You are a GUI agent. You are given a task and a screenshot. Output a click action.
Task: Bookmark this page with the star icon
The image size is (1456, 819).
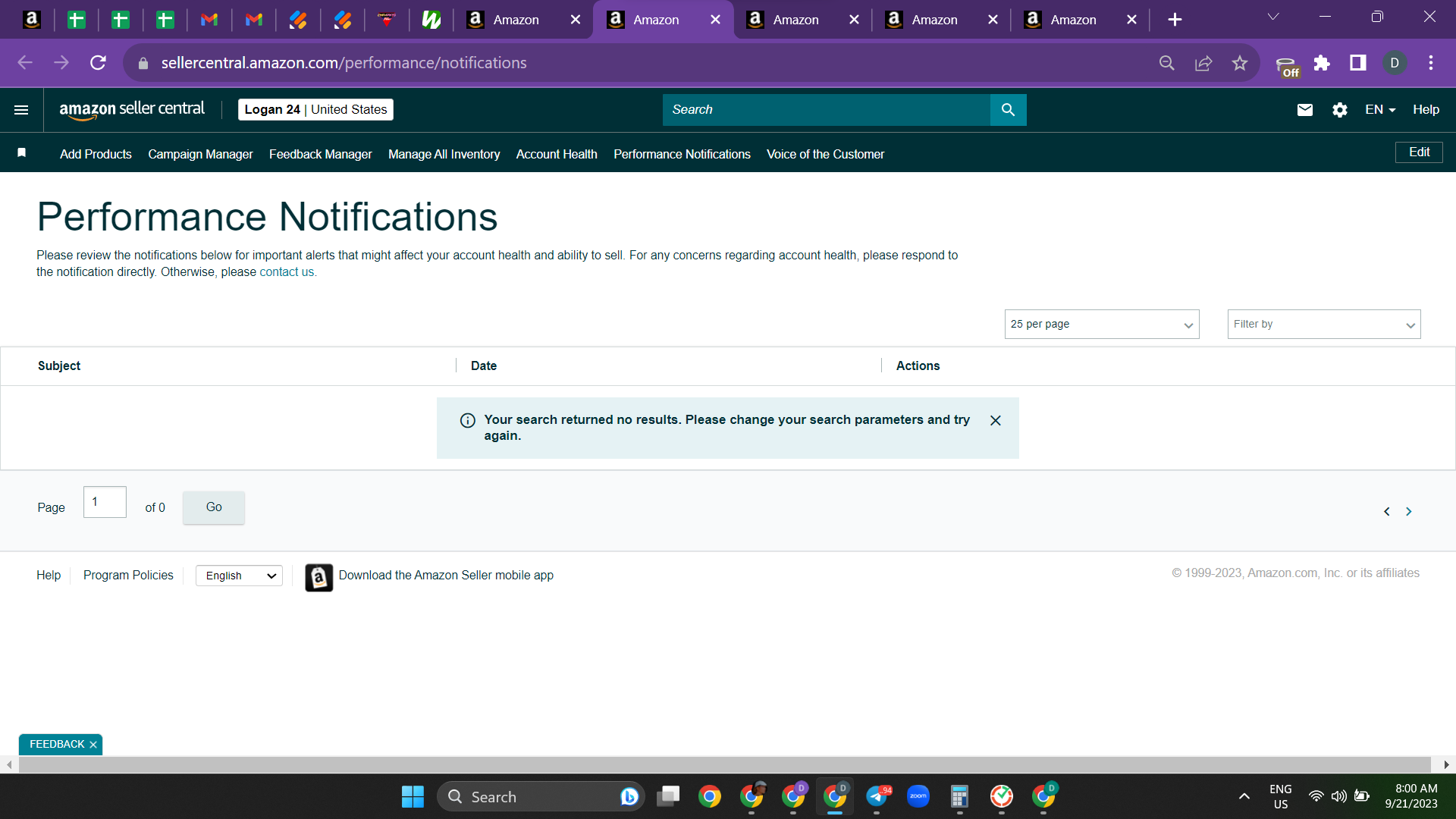[1240, 63]
